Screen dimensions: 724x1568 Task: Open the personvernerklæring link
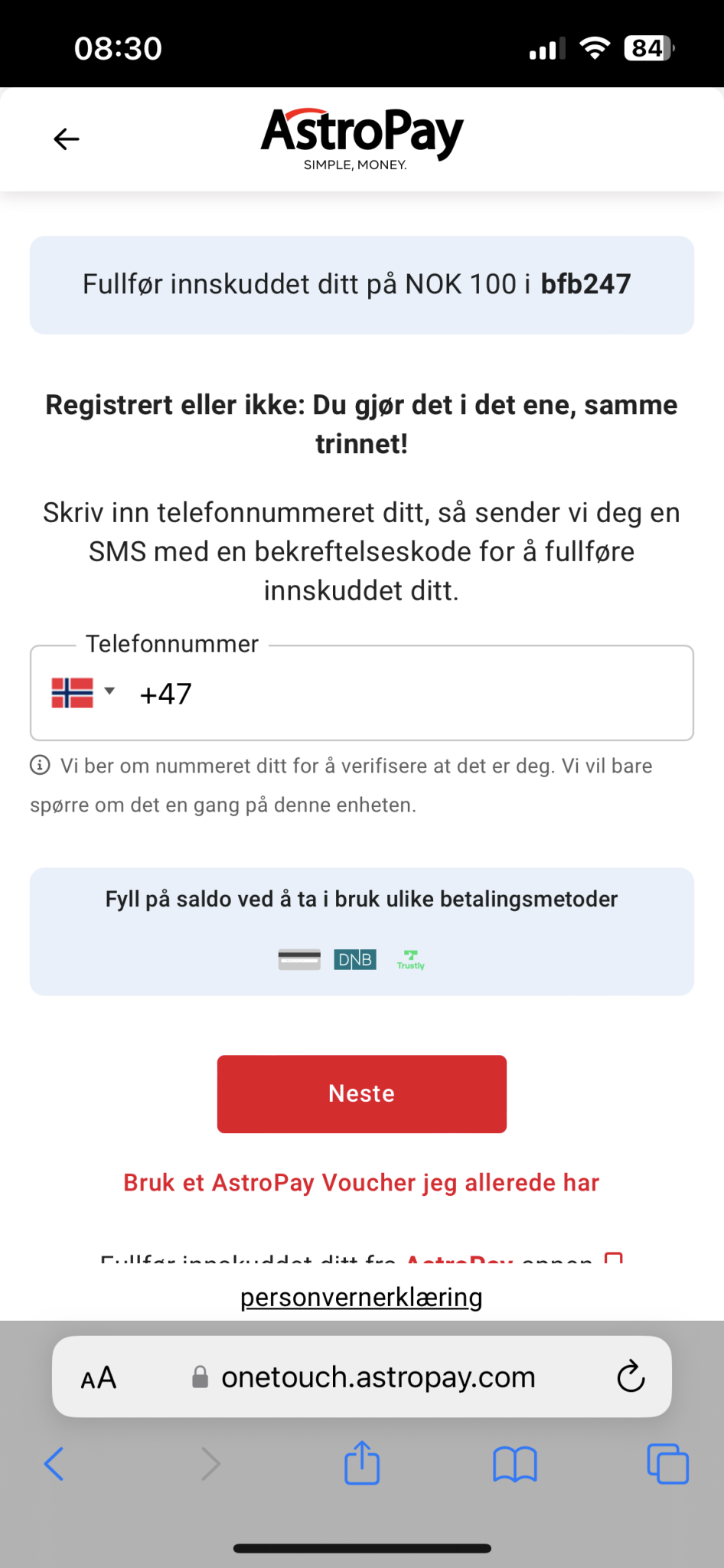(x=361, y=1297)
